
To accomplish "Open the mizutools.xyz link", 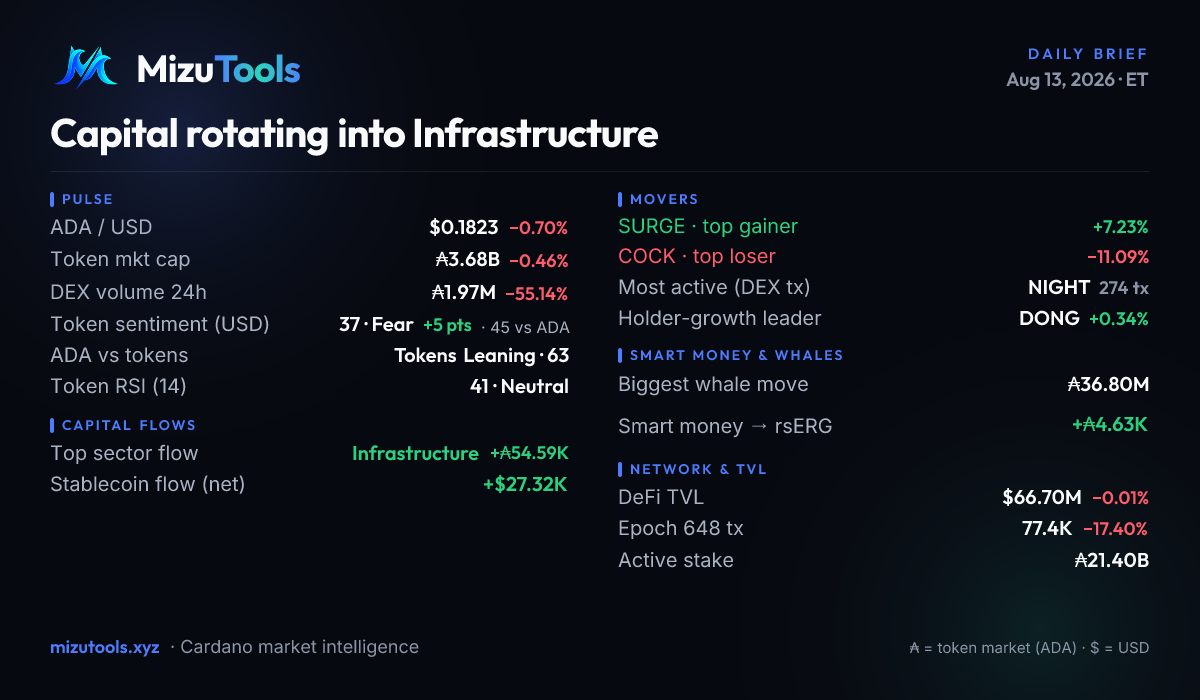I will click(x=105, y=647).
